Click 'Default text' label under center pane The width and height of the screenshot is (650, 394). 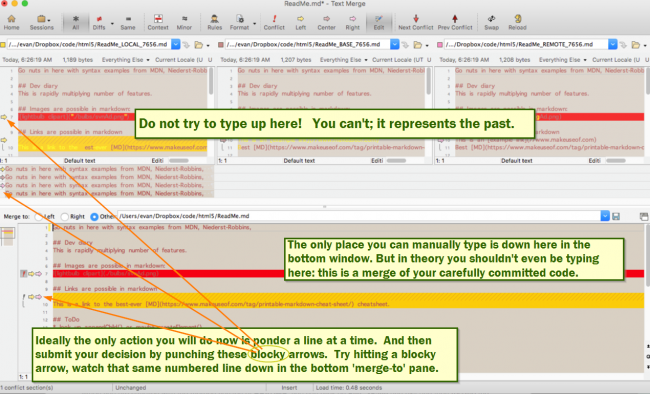(299, 161)
